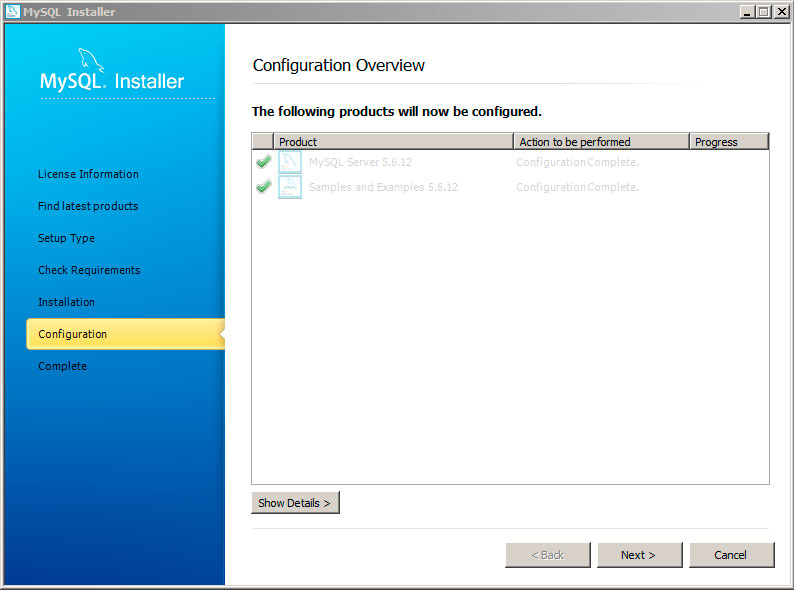Close the MySQL Installer window
The width and height of the screenshot is (794, 590).
(x=781, y=12)
